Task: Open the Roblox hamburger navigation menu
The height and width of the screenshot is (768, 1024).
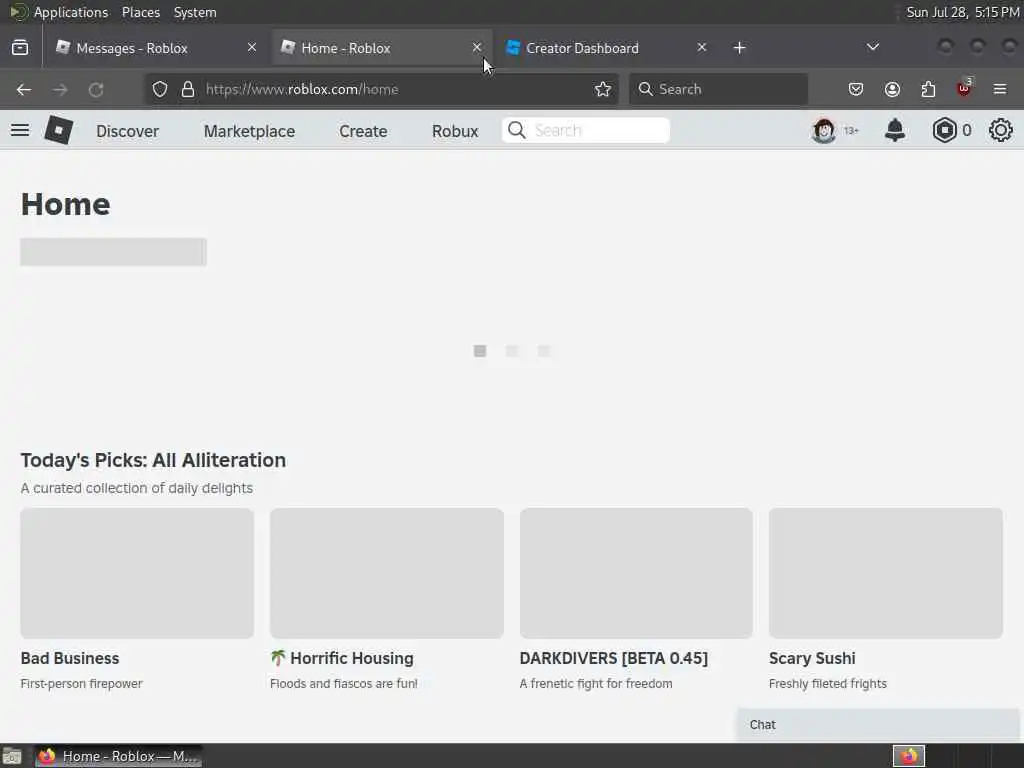Action: point(20,131)
